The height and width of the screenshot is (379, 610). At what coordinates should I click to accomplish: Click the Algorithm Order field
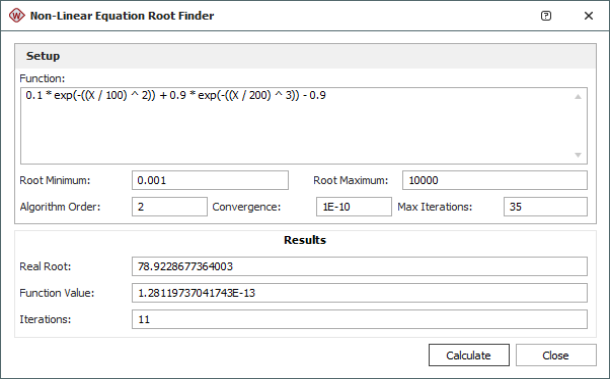tap(170, 207)
